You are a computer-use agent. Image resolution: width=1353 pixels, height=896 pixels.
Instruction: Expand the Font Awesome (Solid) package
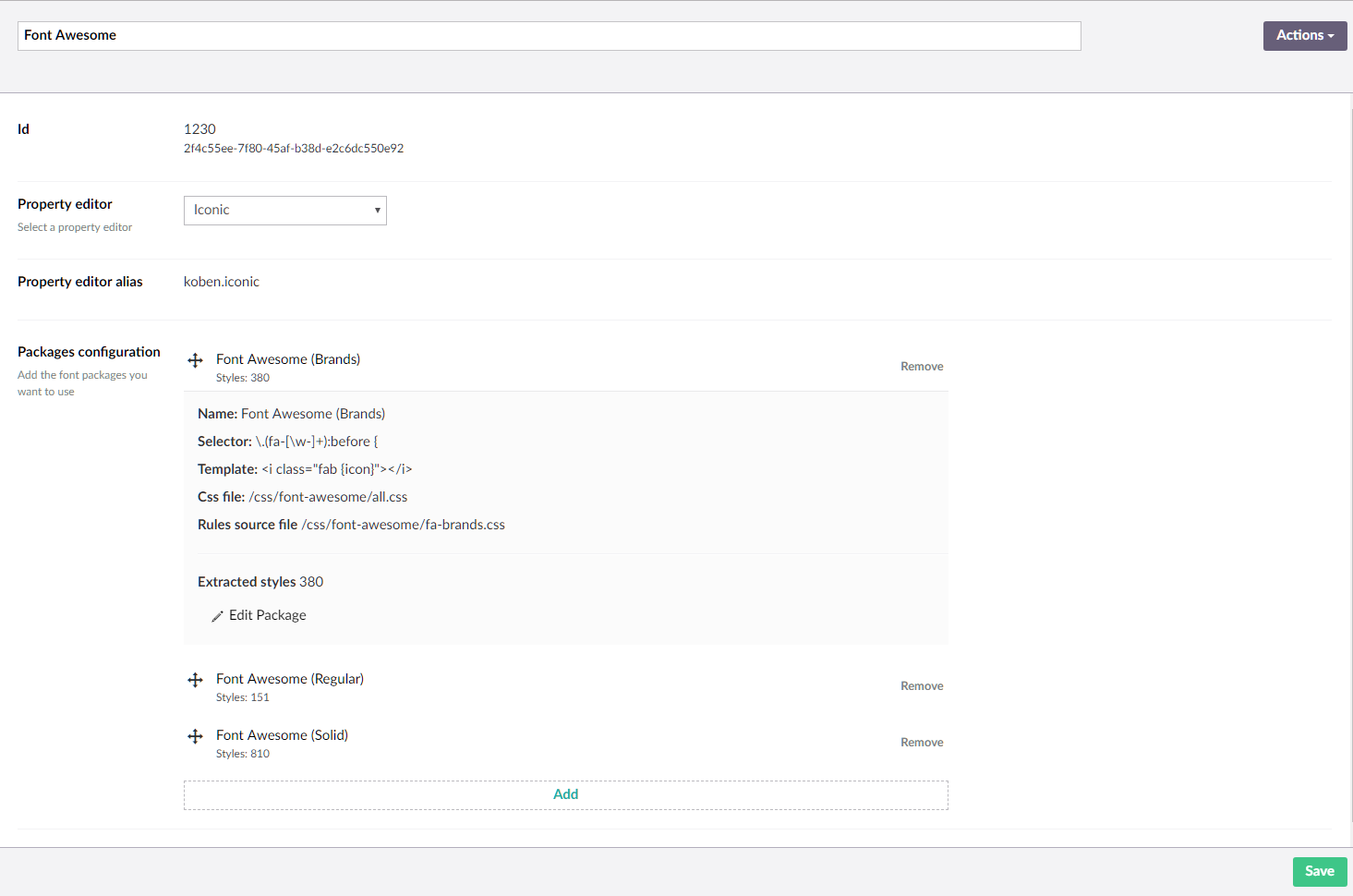282,735
